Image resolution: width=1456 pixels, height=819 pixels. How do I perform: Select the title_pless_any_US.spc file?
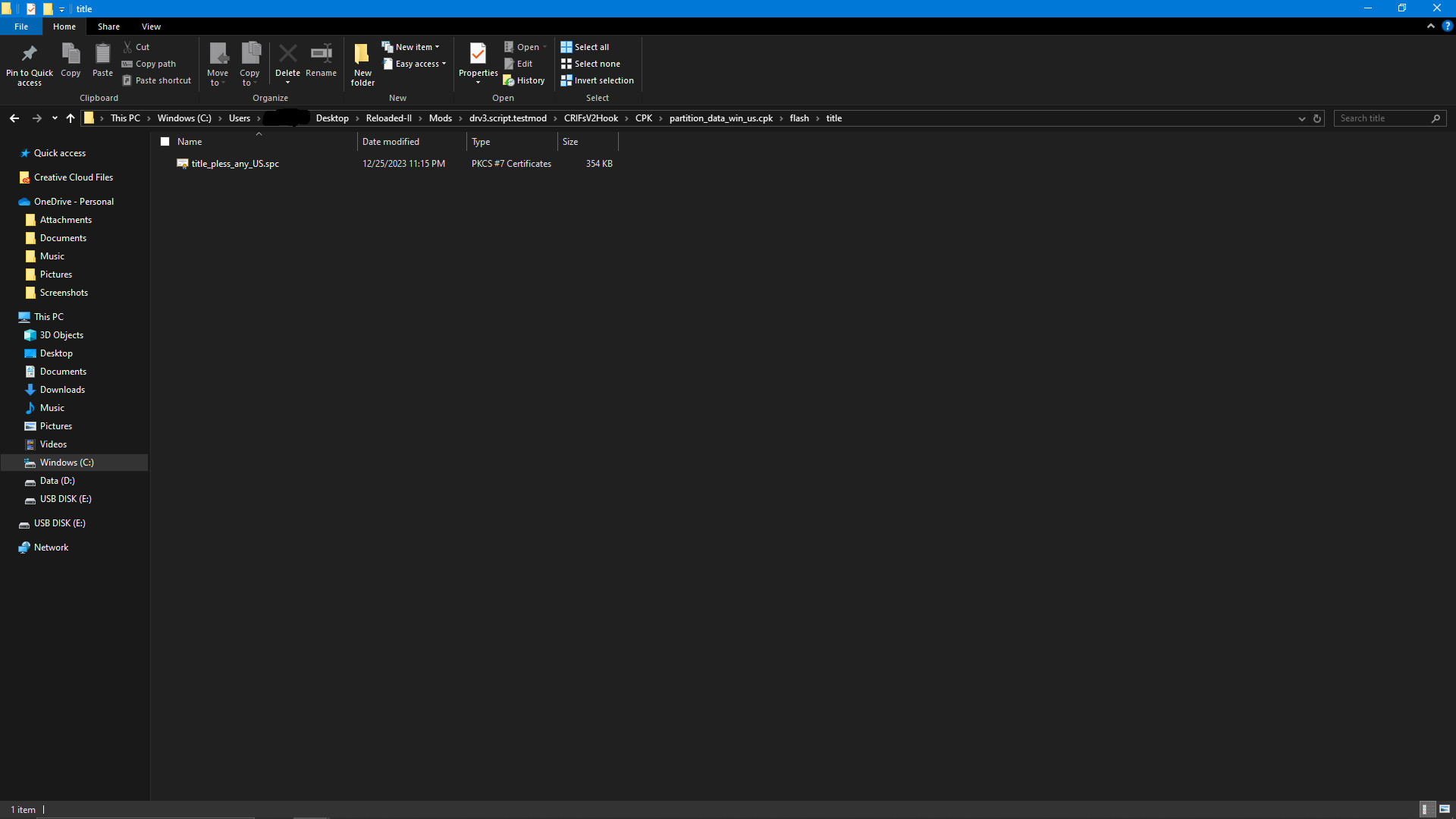click(235, 164)
